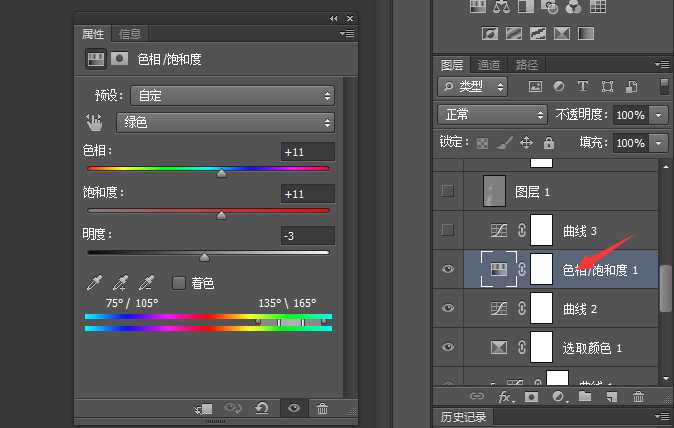Click the trash icon in the Properties panel
The height and width of the screenshot is (428, 674).
(322, 408)
